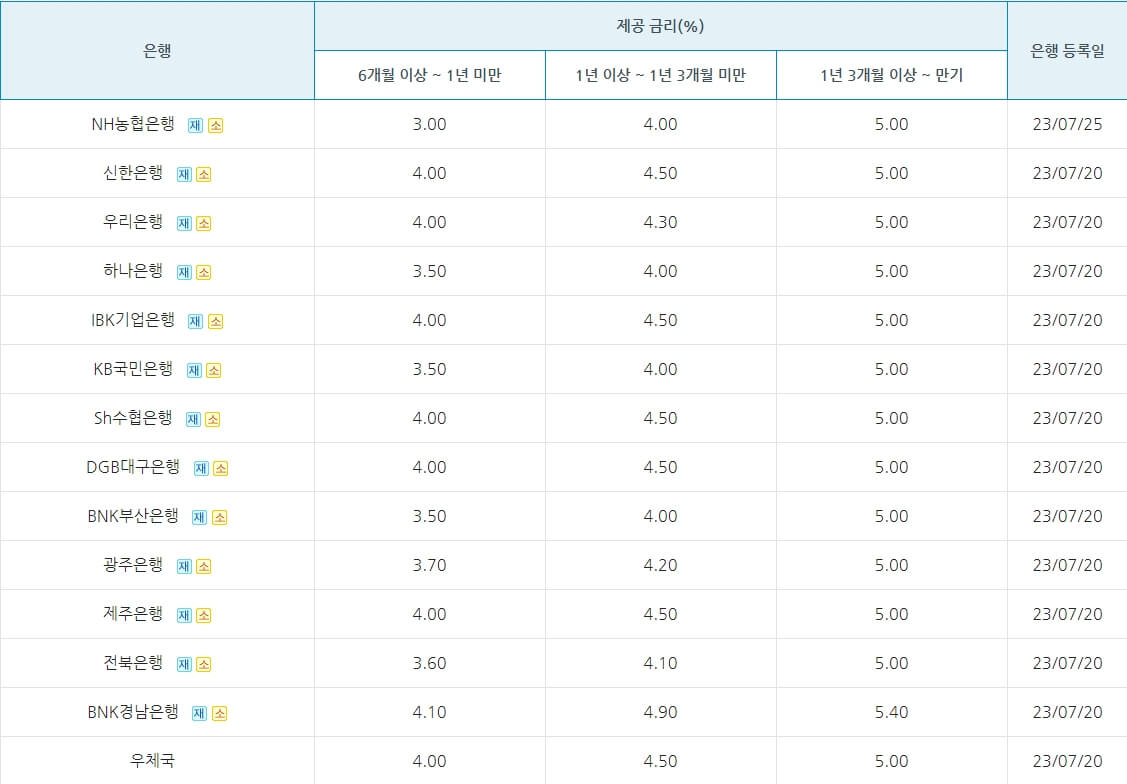The height and width of the screenshot is (784, 1127).
Task: Click the blue 재 badge beside BNK부산은행
Action: pyautogui.click(x=200, y=517)
